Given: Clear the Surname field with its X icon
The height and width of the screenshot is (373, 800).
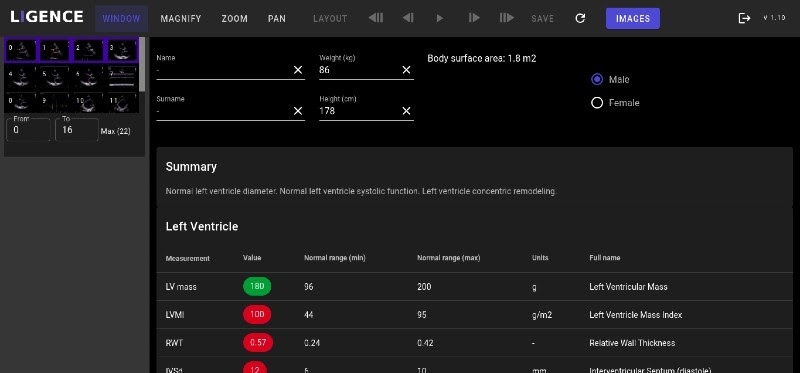Looking at the screenshot, I should coord(298,111).
